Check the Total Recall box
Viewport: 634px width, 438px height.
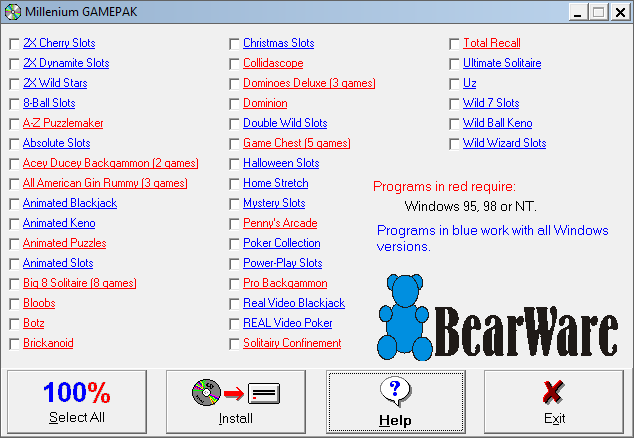[x=454, y=44]
